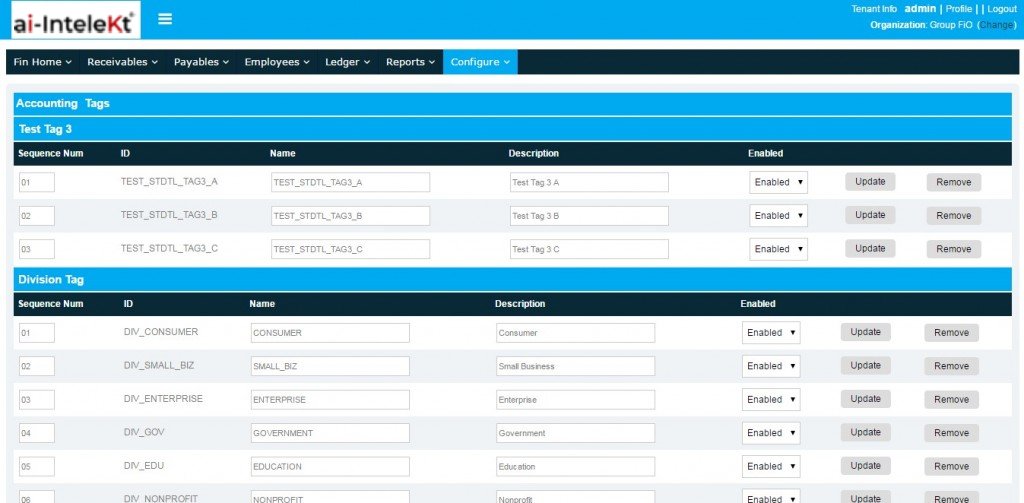Open the Employees menu
The width and height of the screenshot is (1024, 503).
(277, 62)
